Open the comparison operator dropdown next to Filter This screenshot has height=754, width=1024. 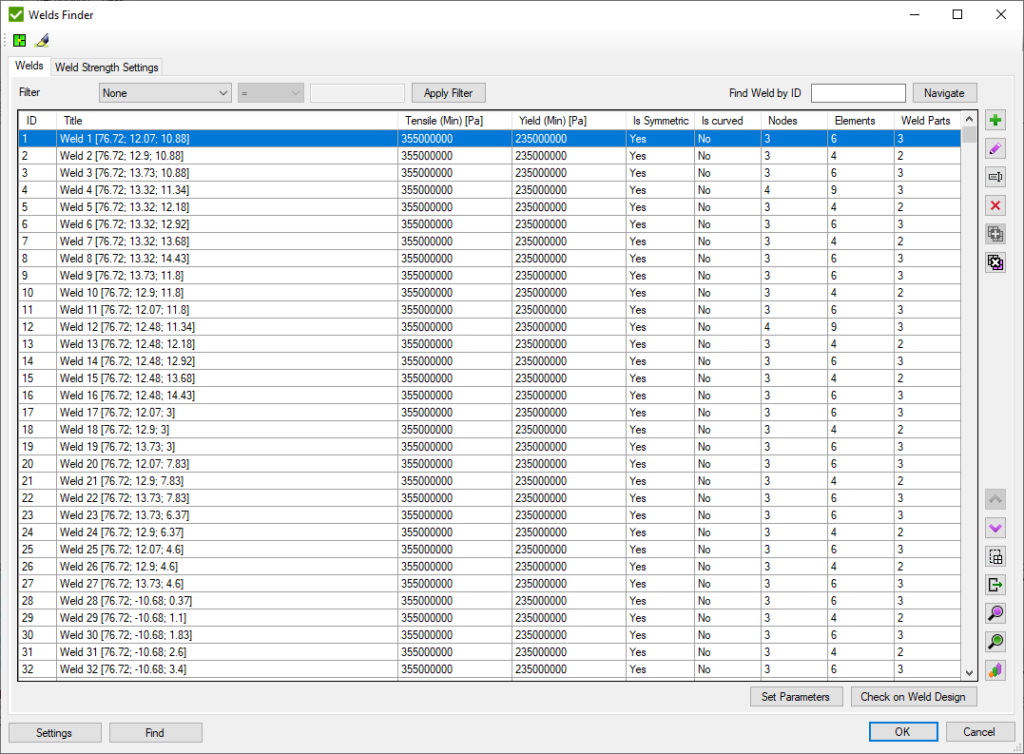(270, 92)
